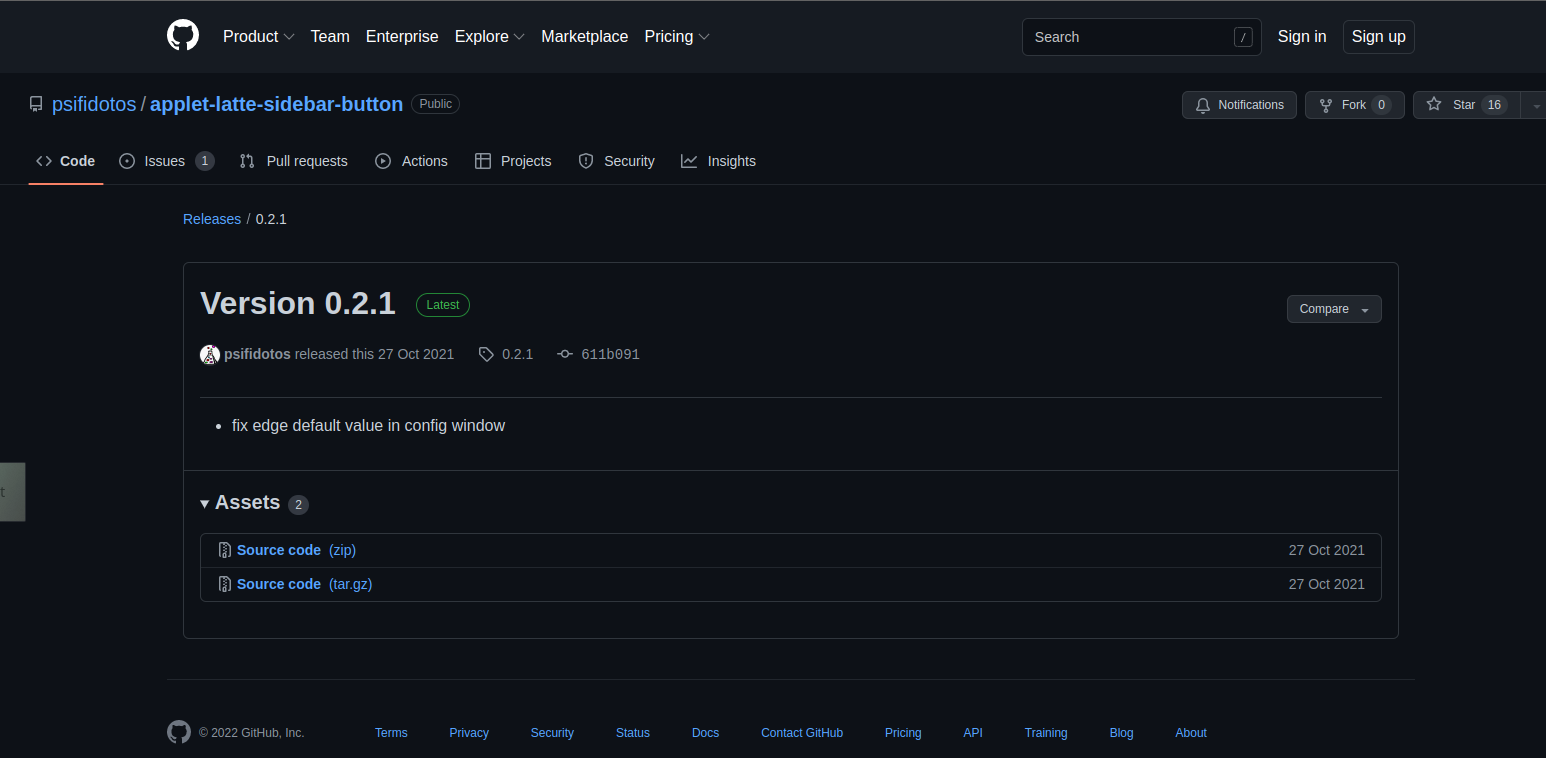1546x758 pixels.
Task: Click the repository icon beside psifidotos
Action: pos(36,104)
